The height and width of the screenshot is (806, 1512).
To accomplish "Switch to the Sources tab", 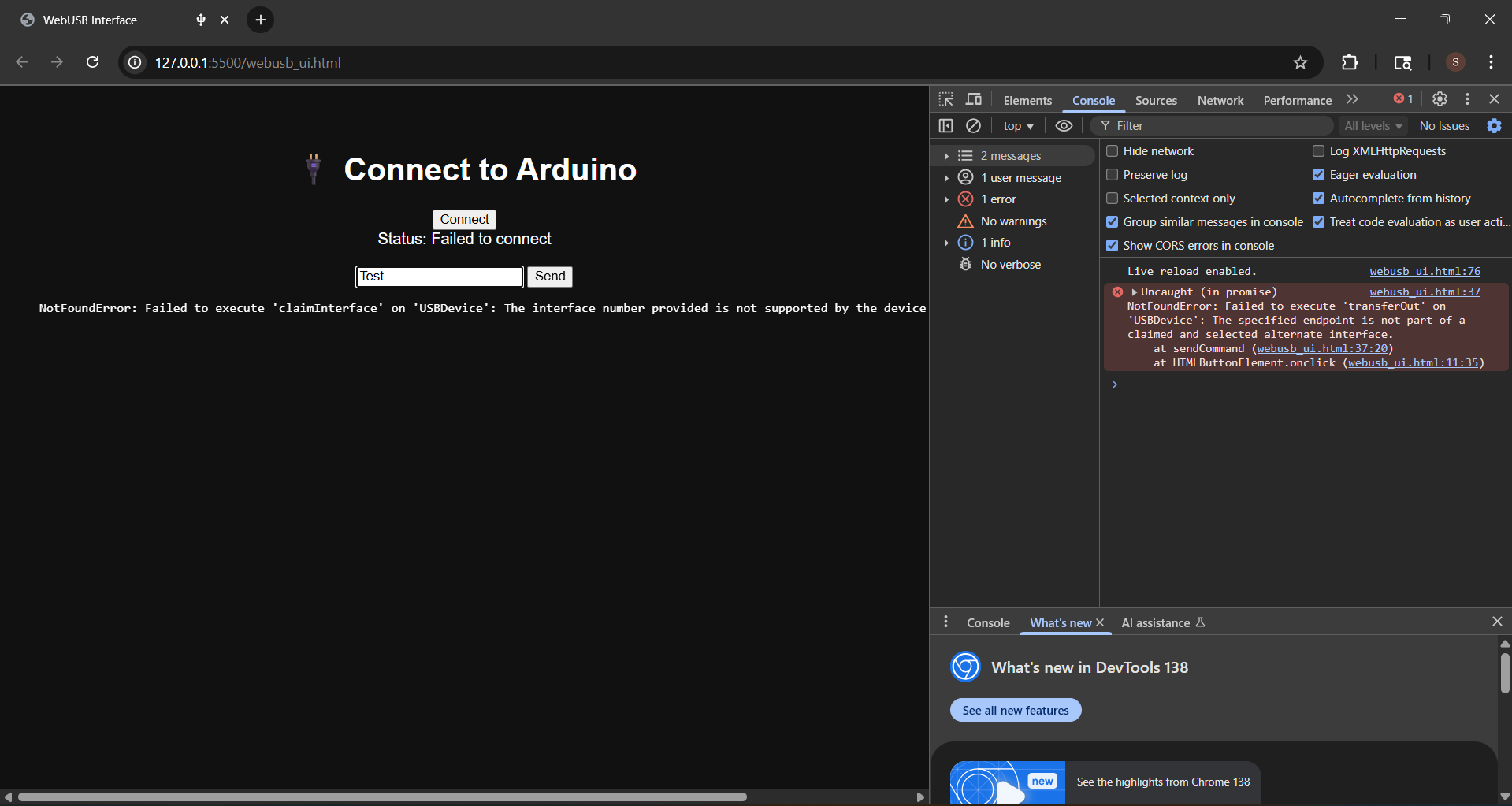I will coord(1156,100).
